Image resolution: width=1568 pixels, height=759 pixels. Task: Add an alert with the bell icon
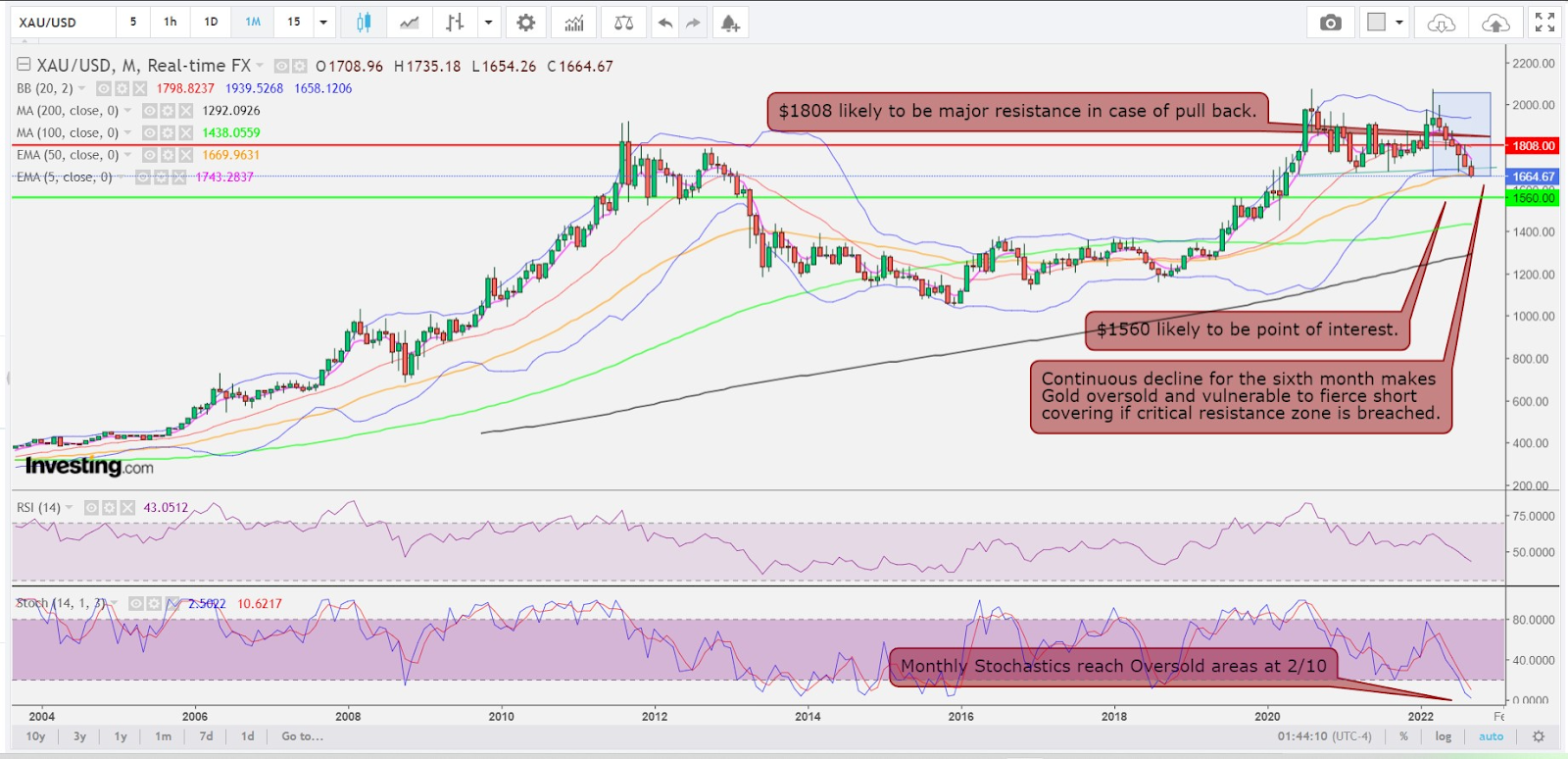(730, 23)
